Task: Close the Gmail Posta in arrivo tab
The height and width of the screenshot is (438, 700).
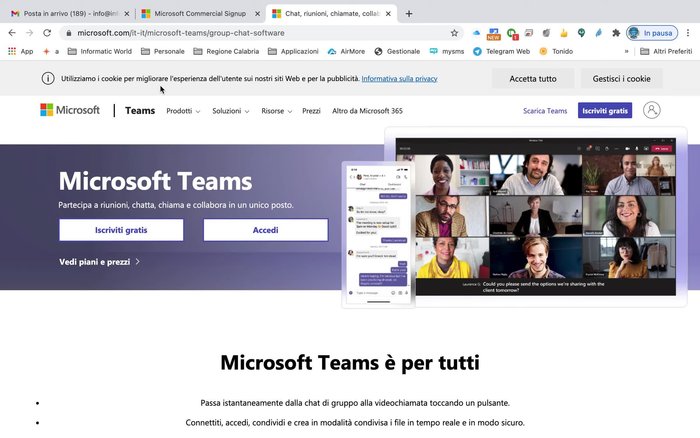Action: 127,14
